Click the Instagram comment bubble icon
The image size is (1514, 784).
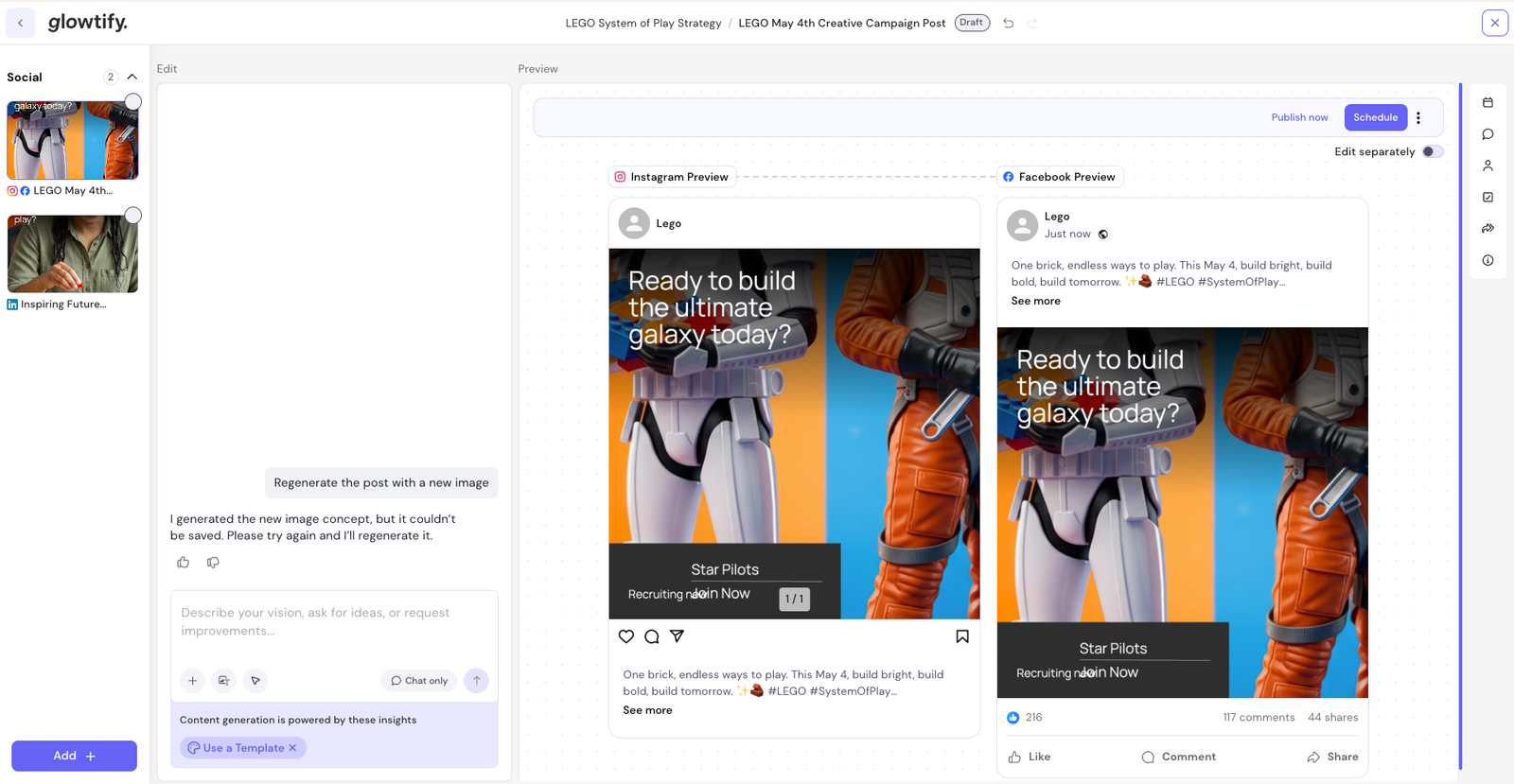click(x=652, y=636)
